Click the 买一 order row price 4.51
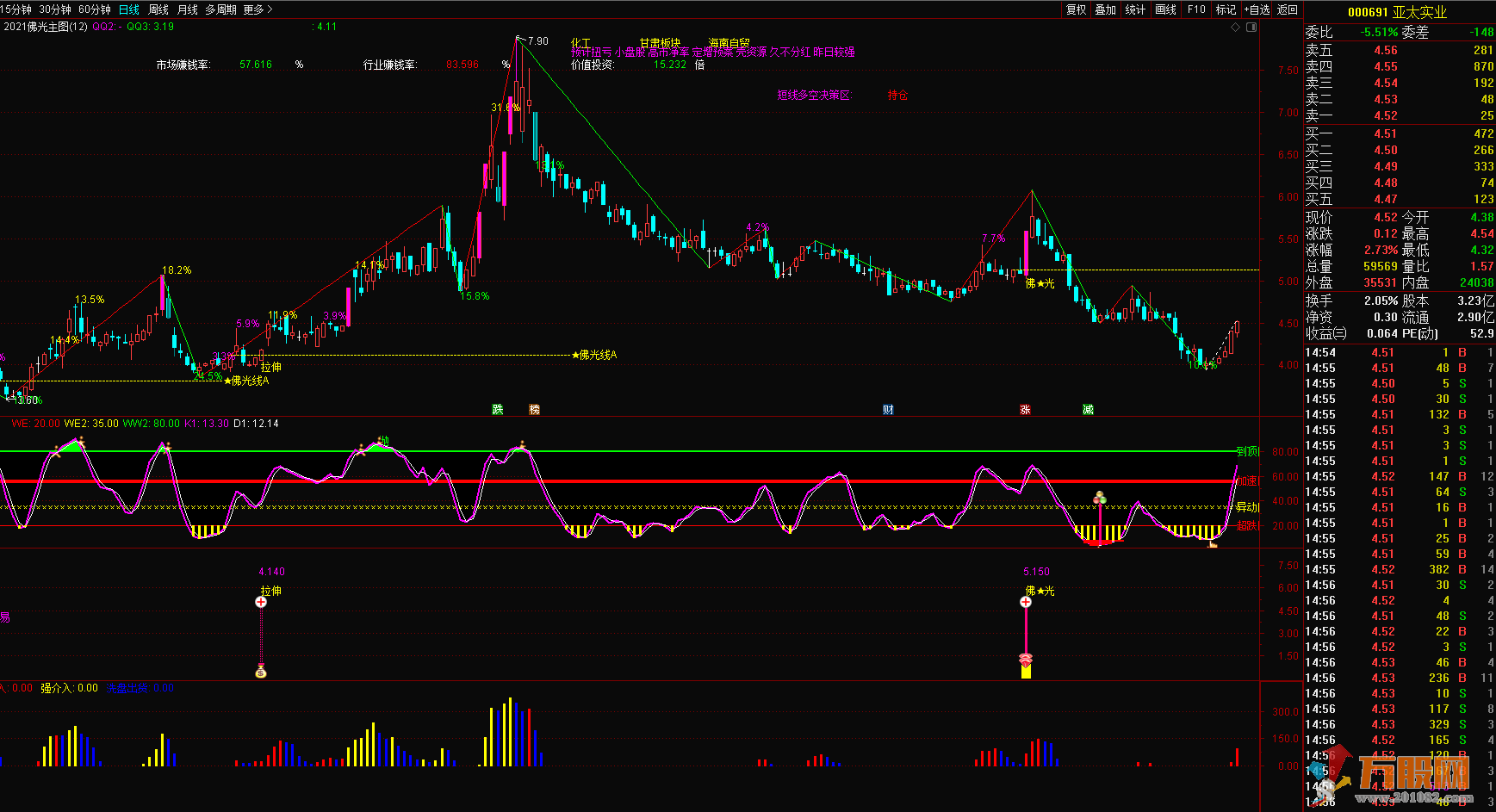This screenshot has width=1496, height=812. point(1386,133)
